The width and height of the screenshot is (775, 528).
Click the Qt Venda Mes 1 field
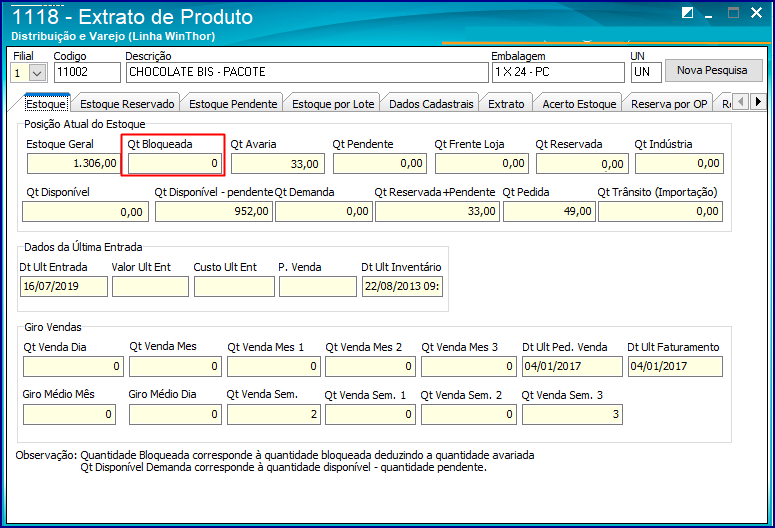click(x=274, y=367)
